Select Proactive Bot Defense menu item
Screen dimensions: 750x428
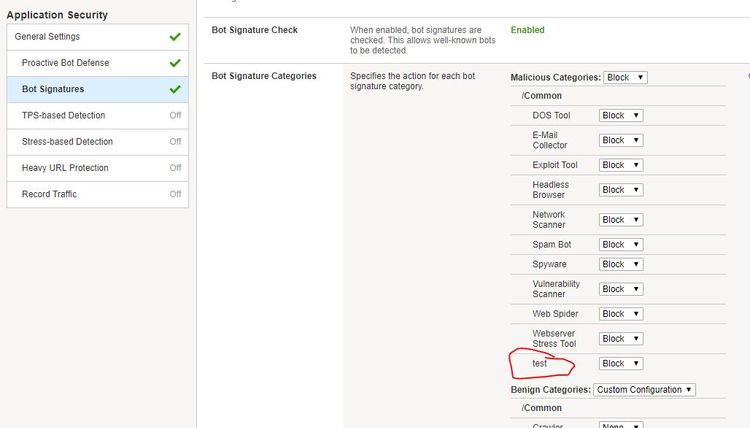(65, 63)
